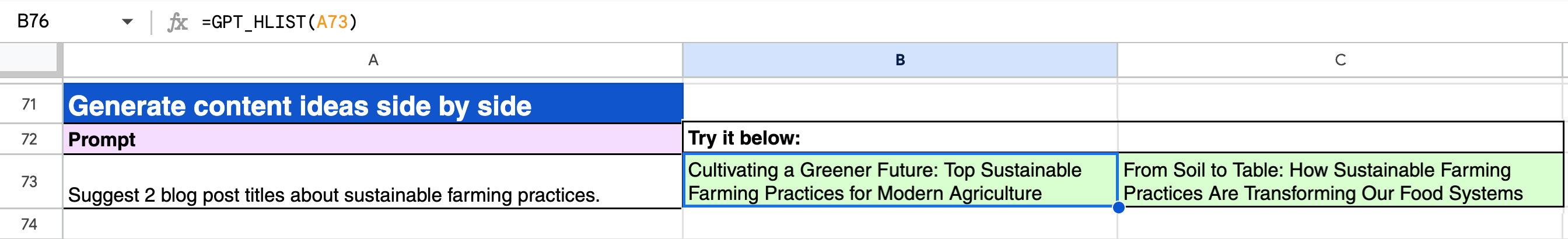Image resolution: width=1568 pixels, height=239 pixels.
Task: Select row 73 header
Action: 30,181
